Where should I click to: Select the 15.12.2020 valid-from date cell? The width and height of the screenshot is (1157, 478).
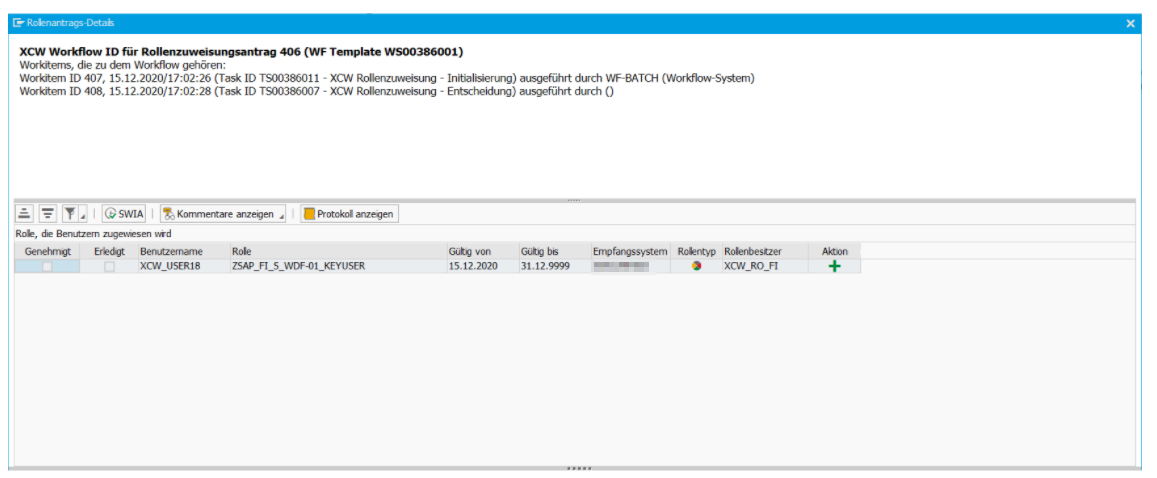click(481, 266)
